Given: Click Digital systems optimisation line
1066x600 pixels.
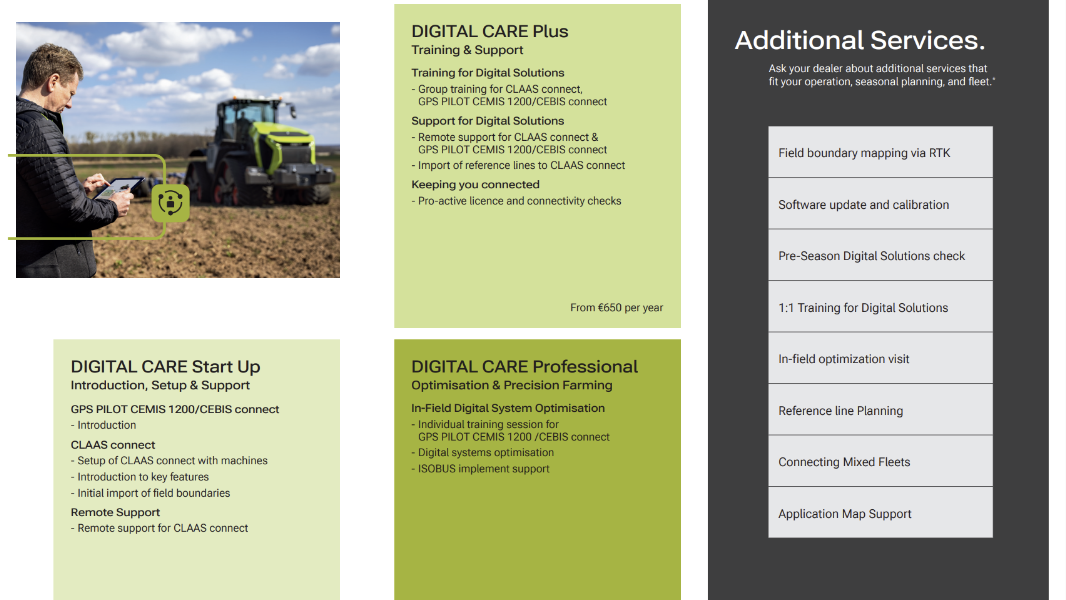Looking at the screenshot, I should 483,453.
